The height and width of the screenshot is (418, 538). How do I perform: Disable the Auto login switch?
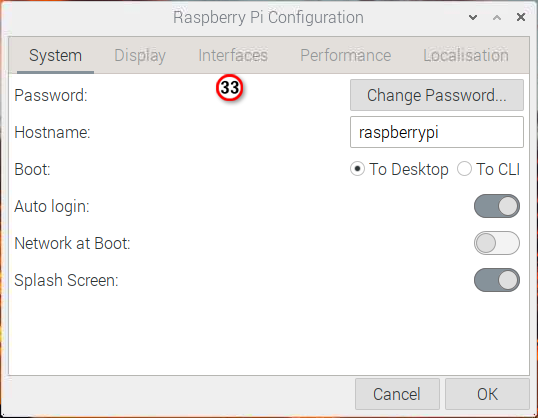coord(497,206)
